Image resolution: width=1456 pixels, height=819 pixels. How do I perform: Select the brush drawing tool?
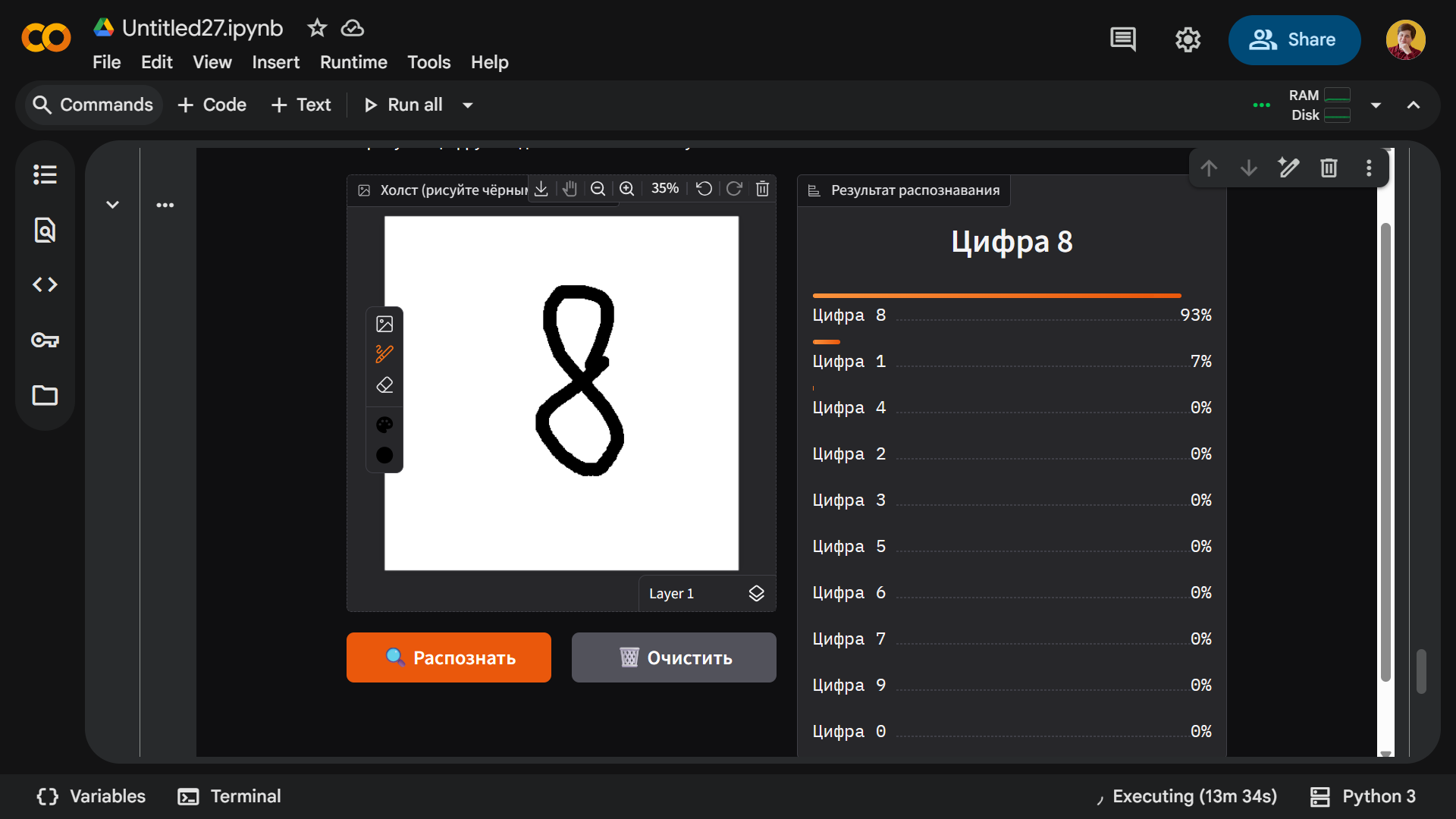pos(384,354)
